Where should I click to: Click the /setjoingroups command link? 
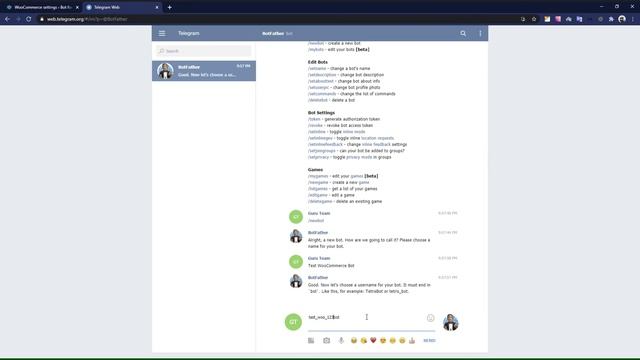(x=322, y=151)
